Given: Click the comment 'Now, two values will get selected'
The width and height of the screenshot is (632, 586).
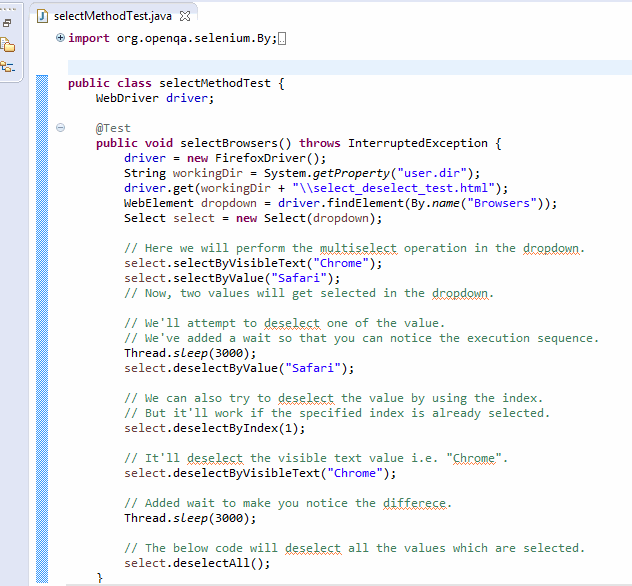Looking at the screenshot, I should coord(309,293).
